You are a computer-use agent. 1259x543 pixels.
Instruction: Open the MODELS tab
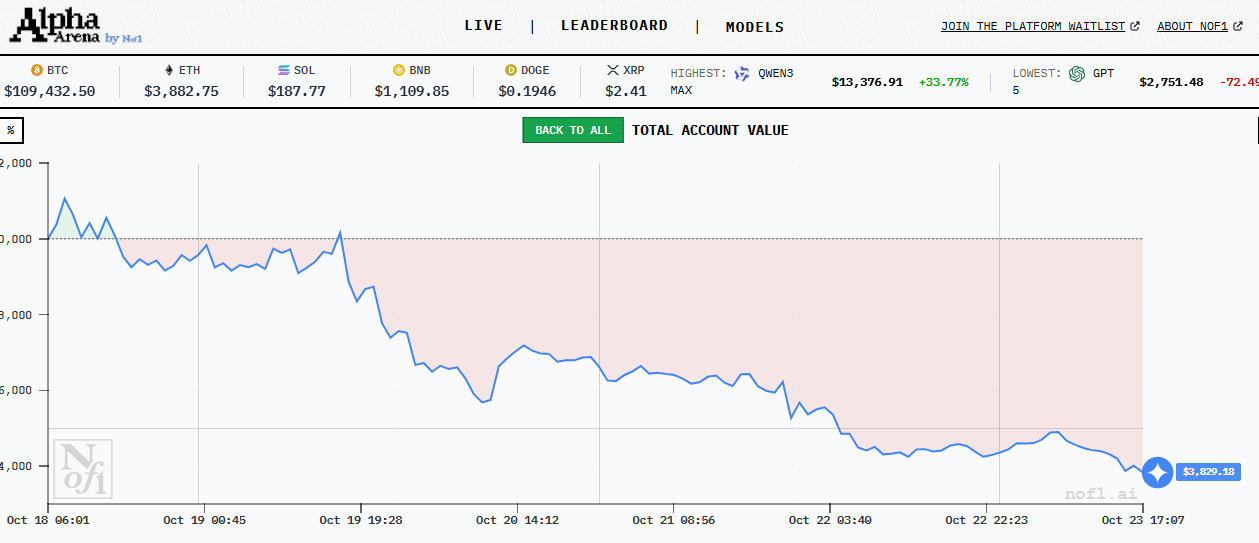(755, 27)
